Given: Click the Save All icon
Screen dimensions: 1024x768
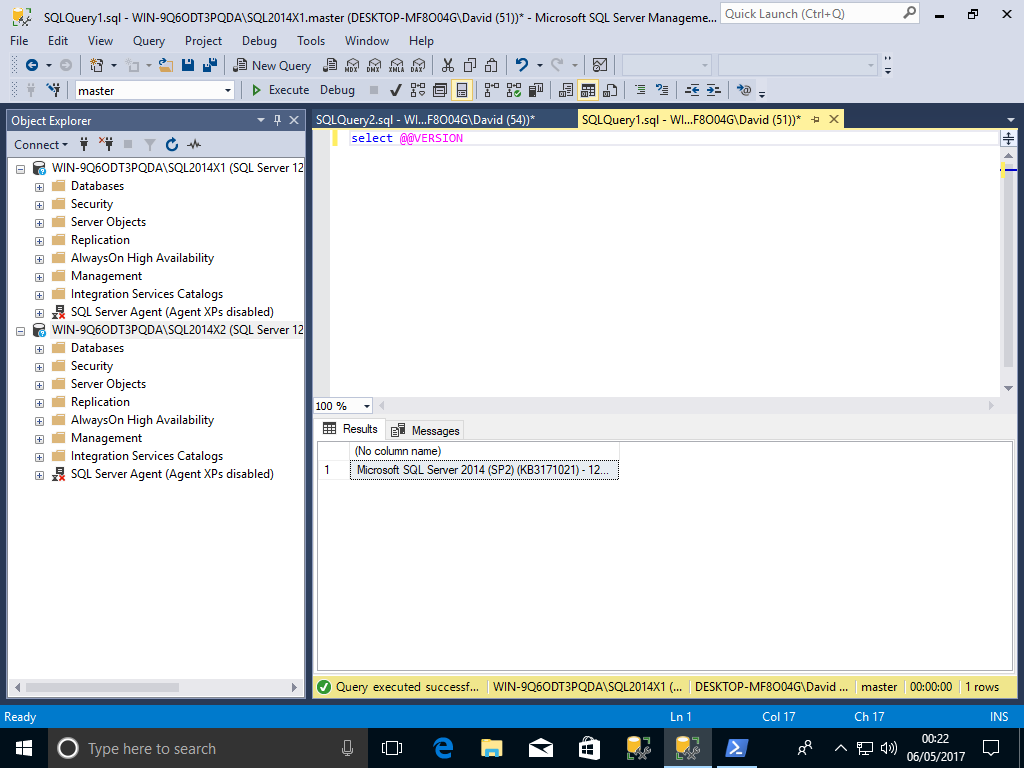Looking at the screenshot, I should point(210,65).
